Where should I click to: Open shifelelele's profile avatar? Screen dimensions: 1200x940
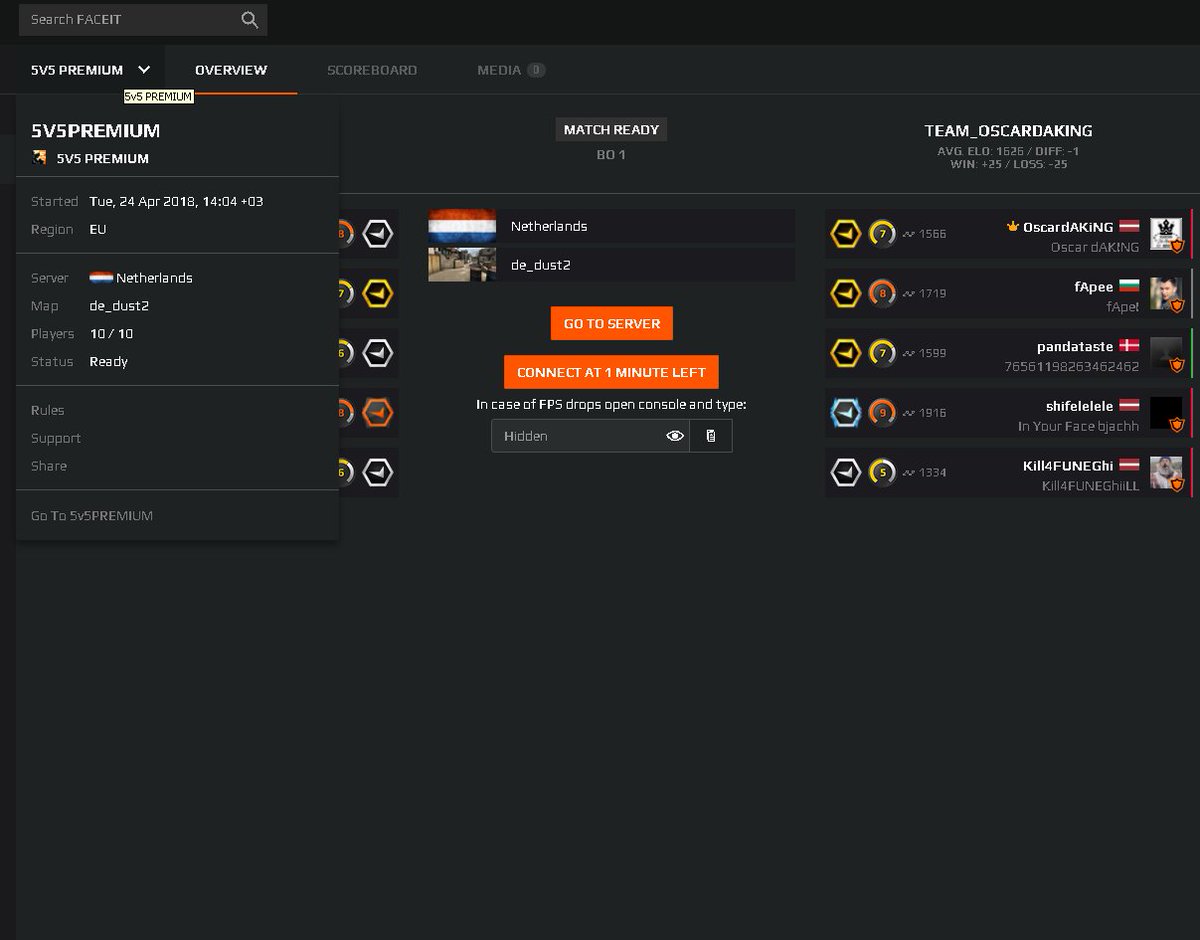click(x=1166, y=412)
